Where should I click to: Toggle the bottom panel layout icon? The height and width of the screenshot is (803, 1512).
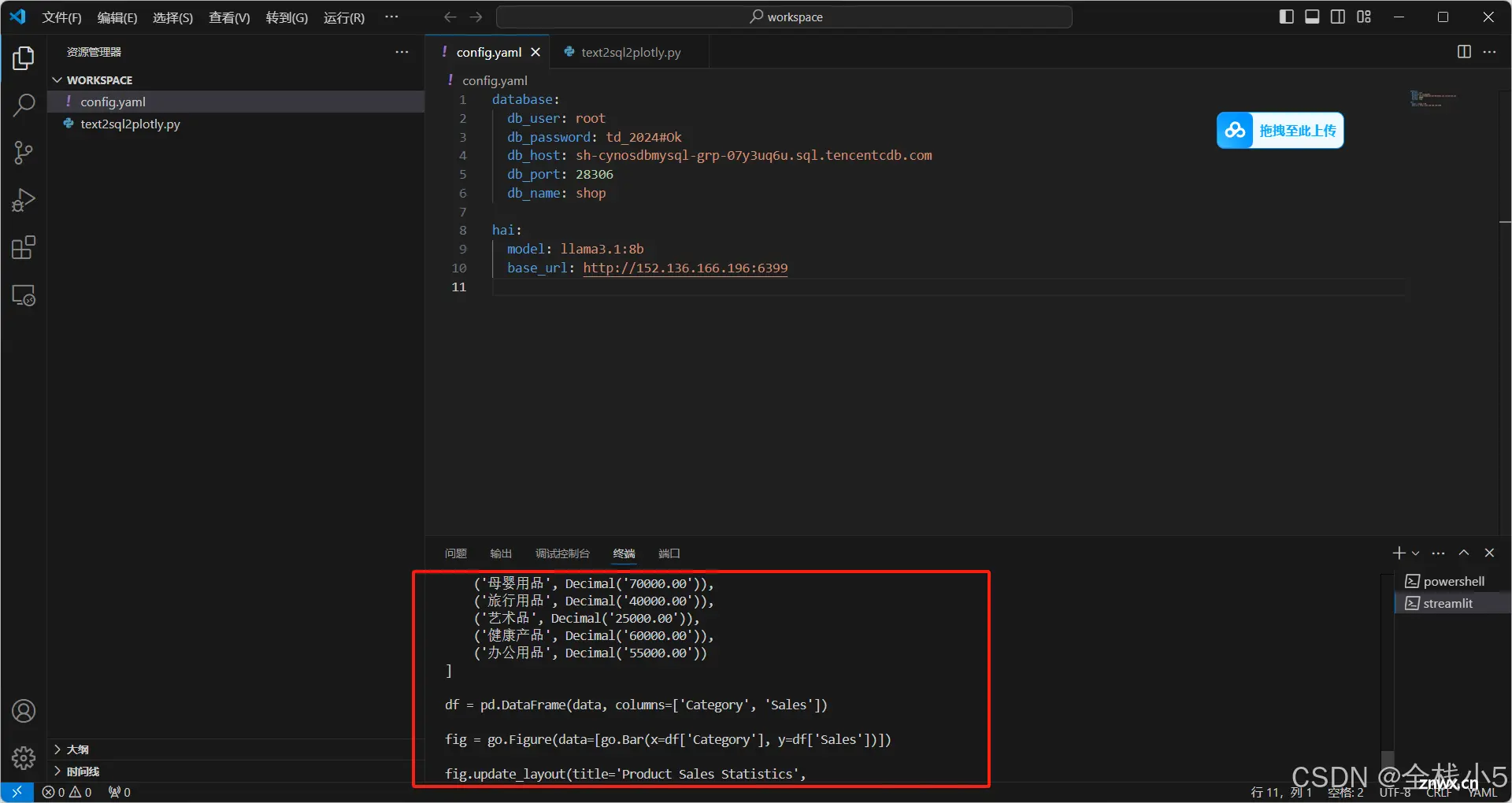coord(1312,17)
